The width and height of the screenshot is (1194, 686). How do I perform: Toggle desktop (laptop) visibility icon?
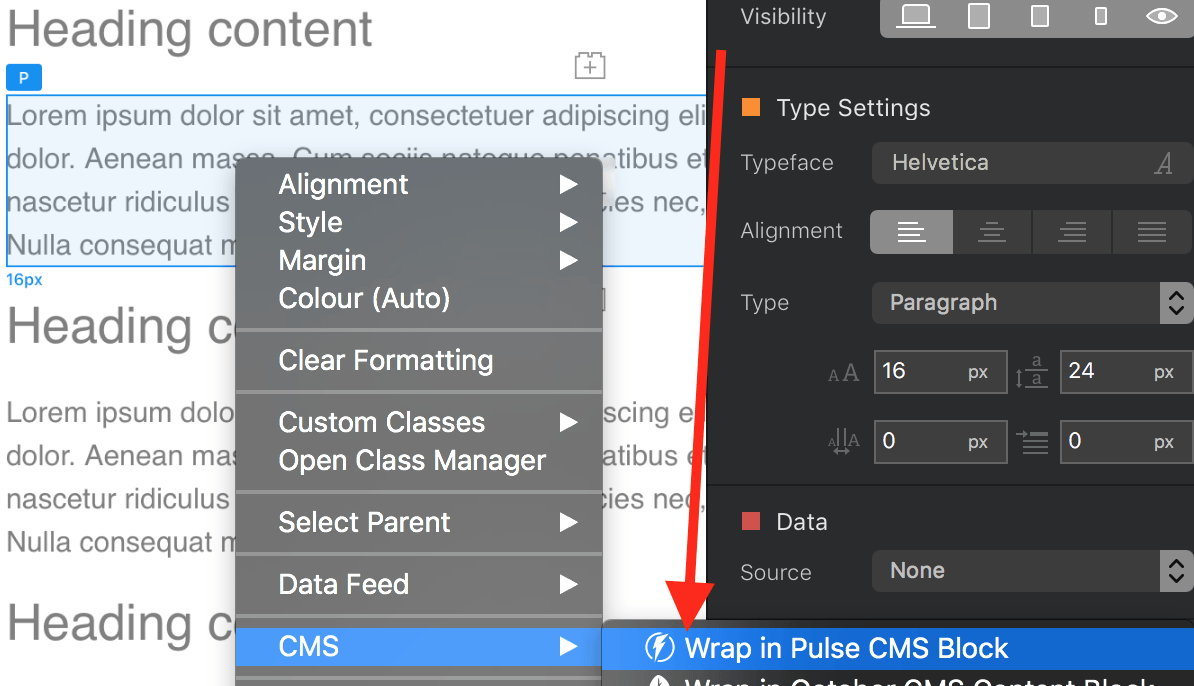pos(915,16)
